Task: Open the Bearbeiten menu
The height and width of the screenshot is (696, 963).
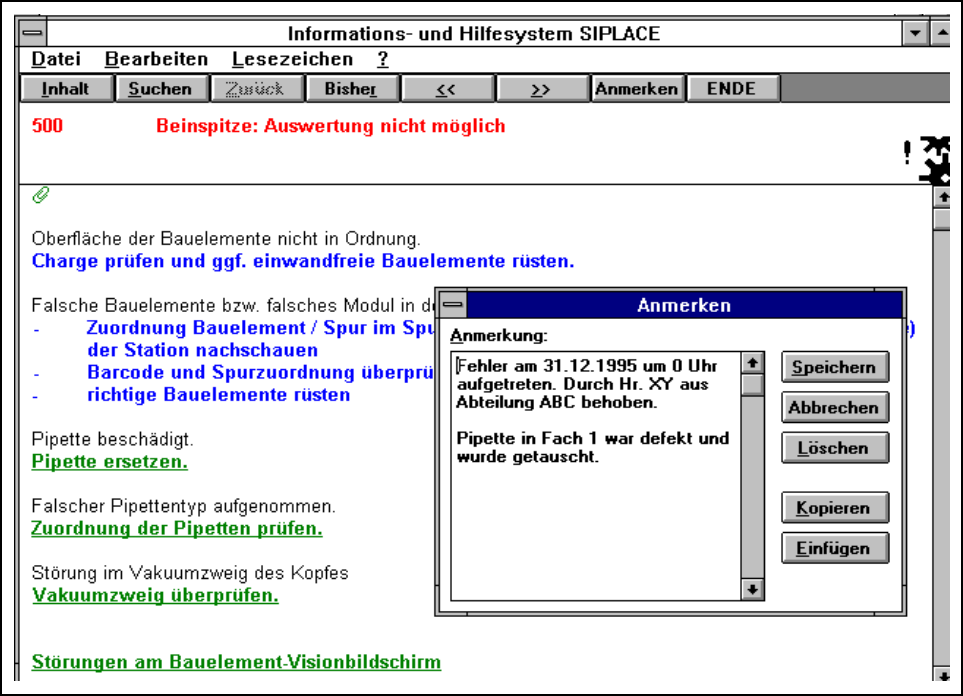Action: tap(156, 59)
